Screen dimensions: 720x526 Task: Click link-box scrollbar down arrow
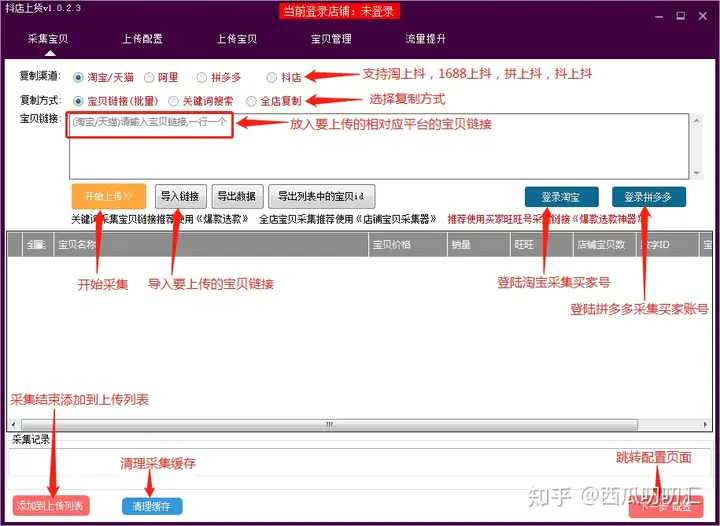point(697,173)
